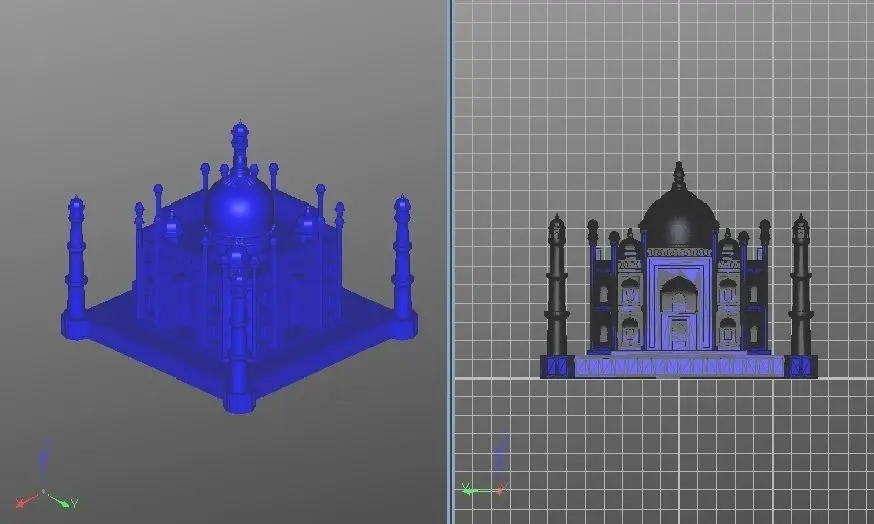Image resolution: width=874 pixels, height=524 pixels.
Task: Click the XYZ axis gizmo in the left viewport
Action: tap(46, 475)
